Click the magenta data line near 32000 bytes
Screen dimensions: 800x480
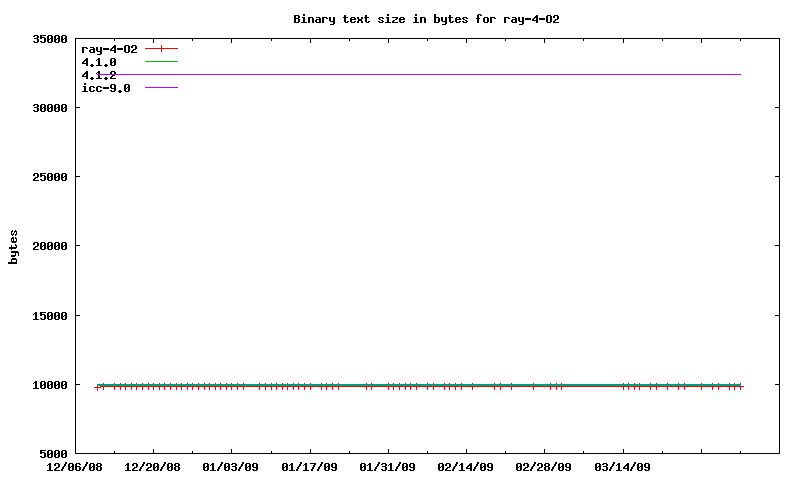[x=450, y=74]
